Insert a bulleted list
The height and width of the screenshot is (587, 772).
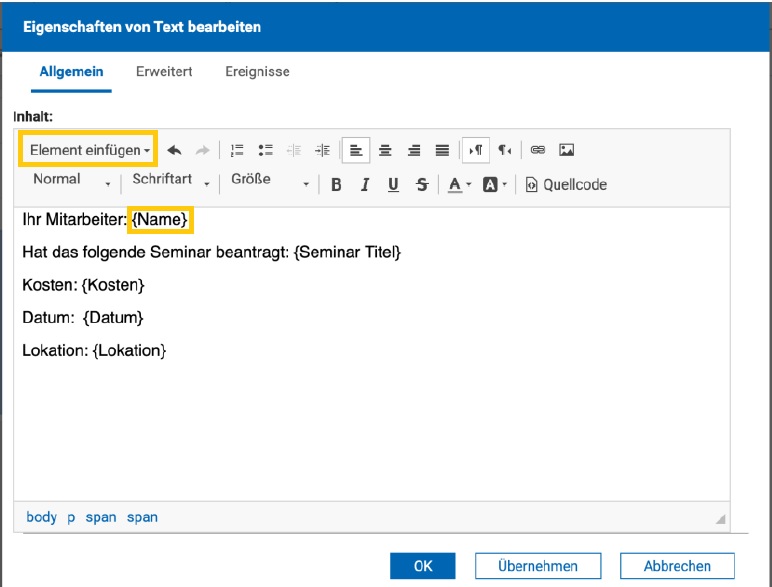click(x=266, y=150)
